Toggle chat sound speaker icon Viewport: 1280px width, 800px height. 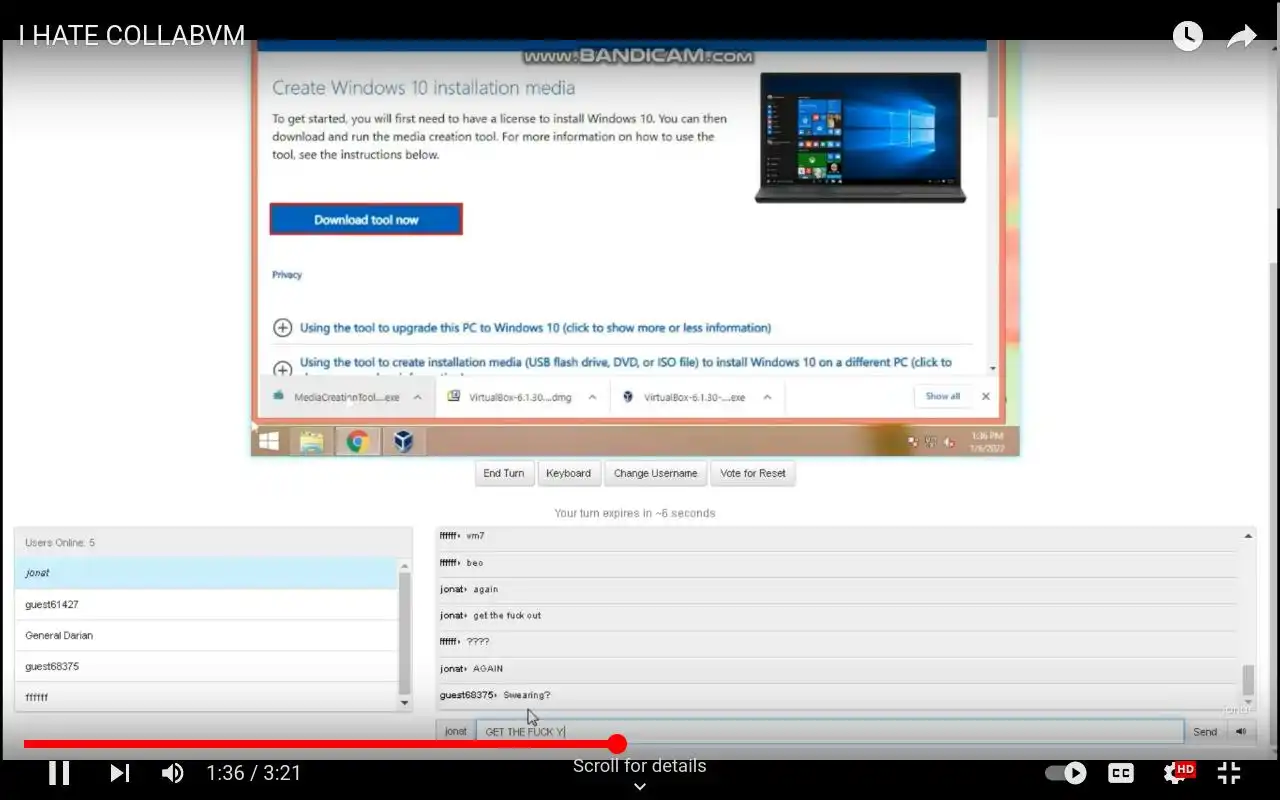coord(1241,732)
